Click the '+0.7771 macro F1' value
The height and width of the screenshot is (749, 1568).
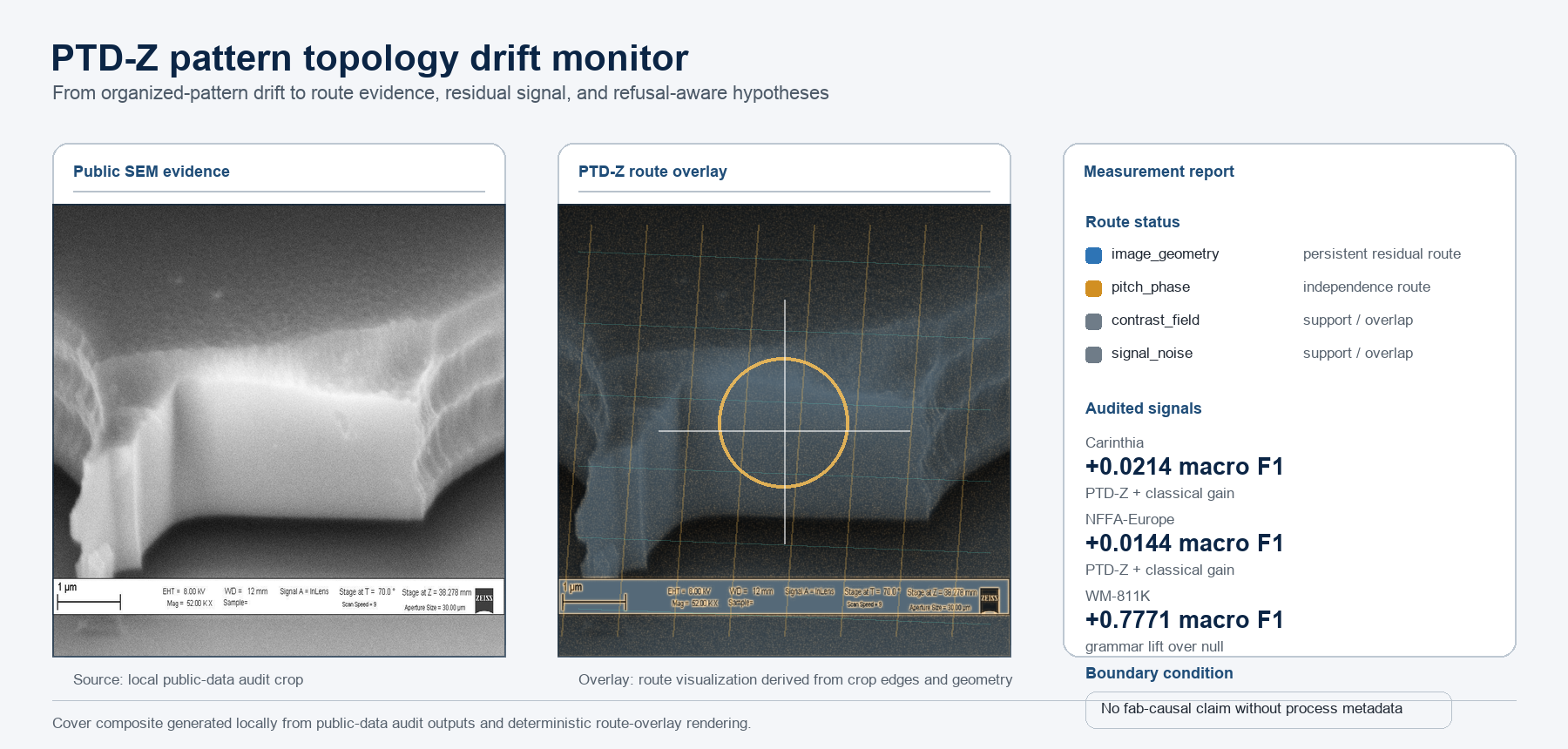click(1185, 620)
